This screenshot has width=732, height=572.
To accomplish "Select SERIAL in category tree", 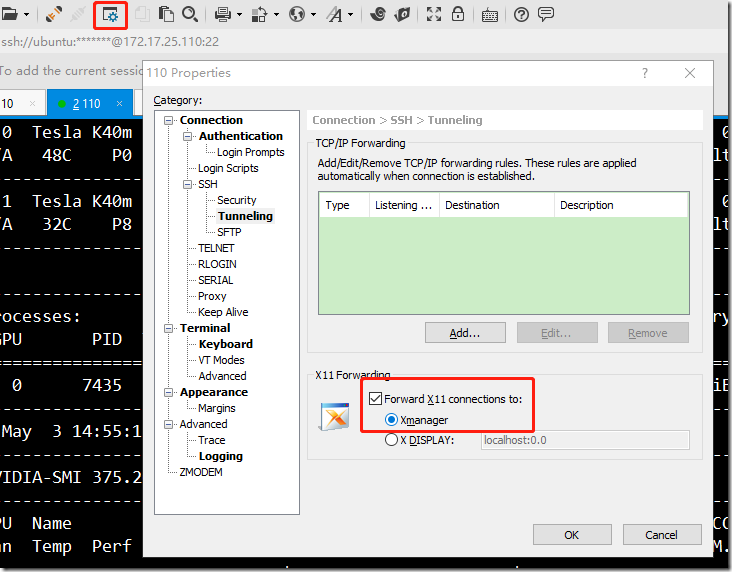I will pos(215,280).
